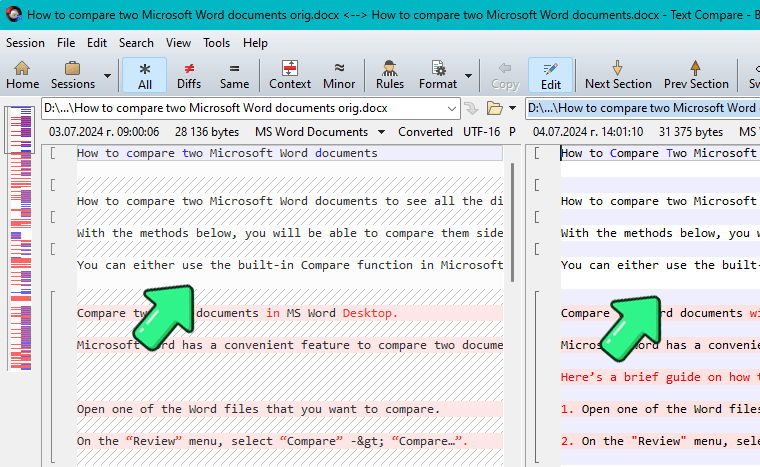
Task: Click the Beyond Compare app icon in title bar
Action: [14, 15]
